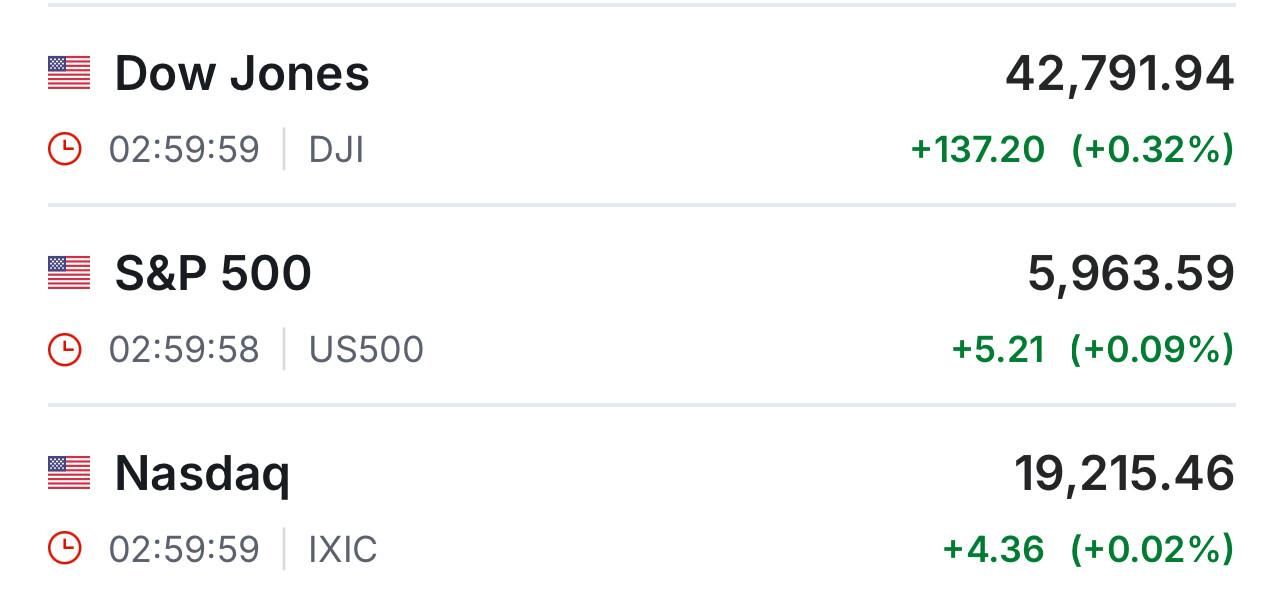Click the IXIC ticker symbol

[343, 550]
